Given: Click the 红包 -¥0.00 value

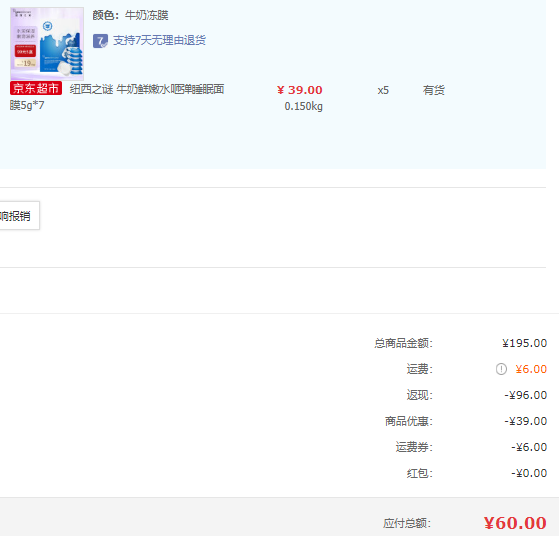Looking at the screenshot, I should coord(529,473).
